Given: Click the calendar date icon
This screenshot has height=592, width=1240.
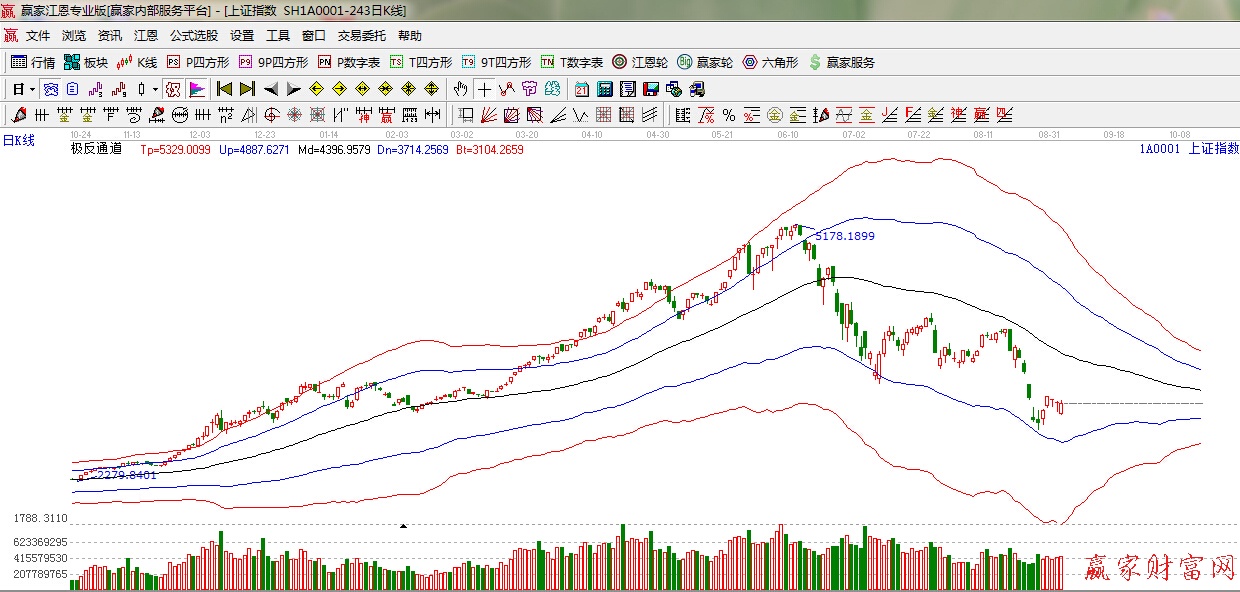Looking at the screenshot, I should click(x=581, y=89).
